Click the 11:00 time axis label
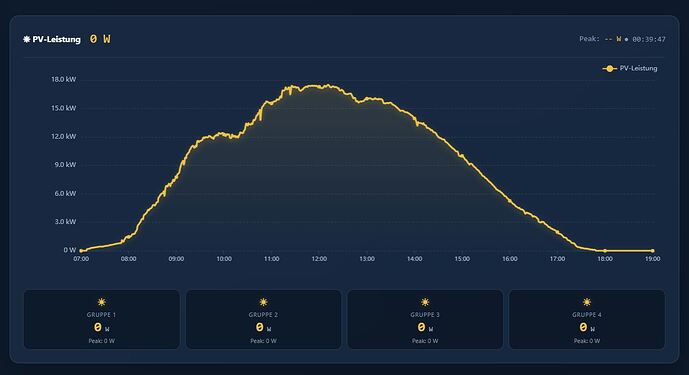This screenshot has height=375, width=689. click(272, 259)
